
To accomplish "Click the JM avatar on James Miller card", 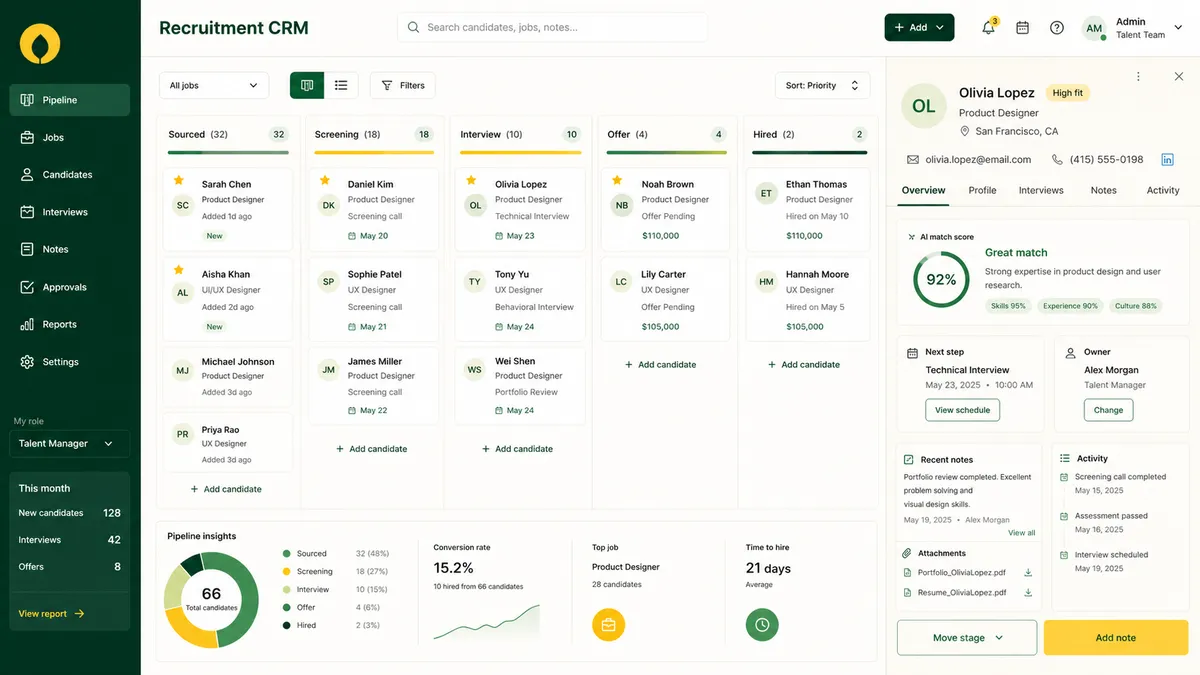I will pyautogui.click(x=329, y=370).
